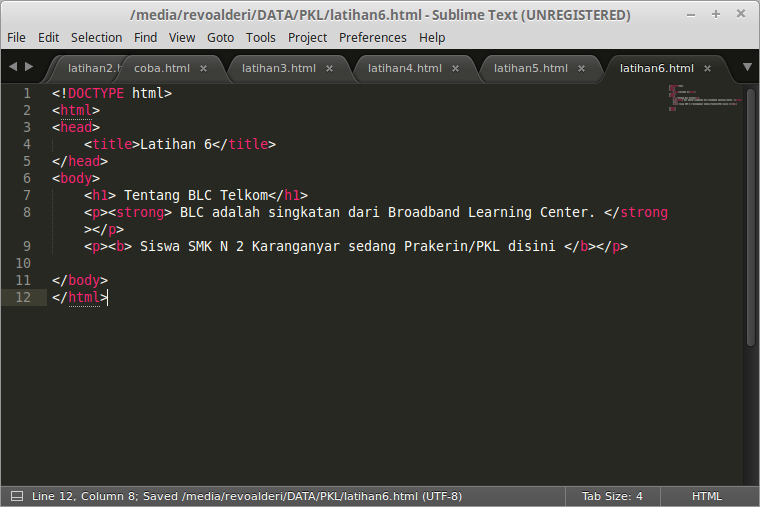Close the latihan6.html tab
The image size is (760, 507).
(x=708, y=69)
